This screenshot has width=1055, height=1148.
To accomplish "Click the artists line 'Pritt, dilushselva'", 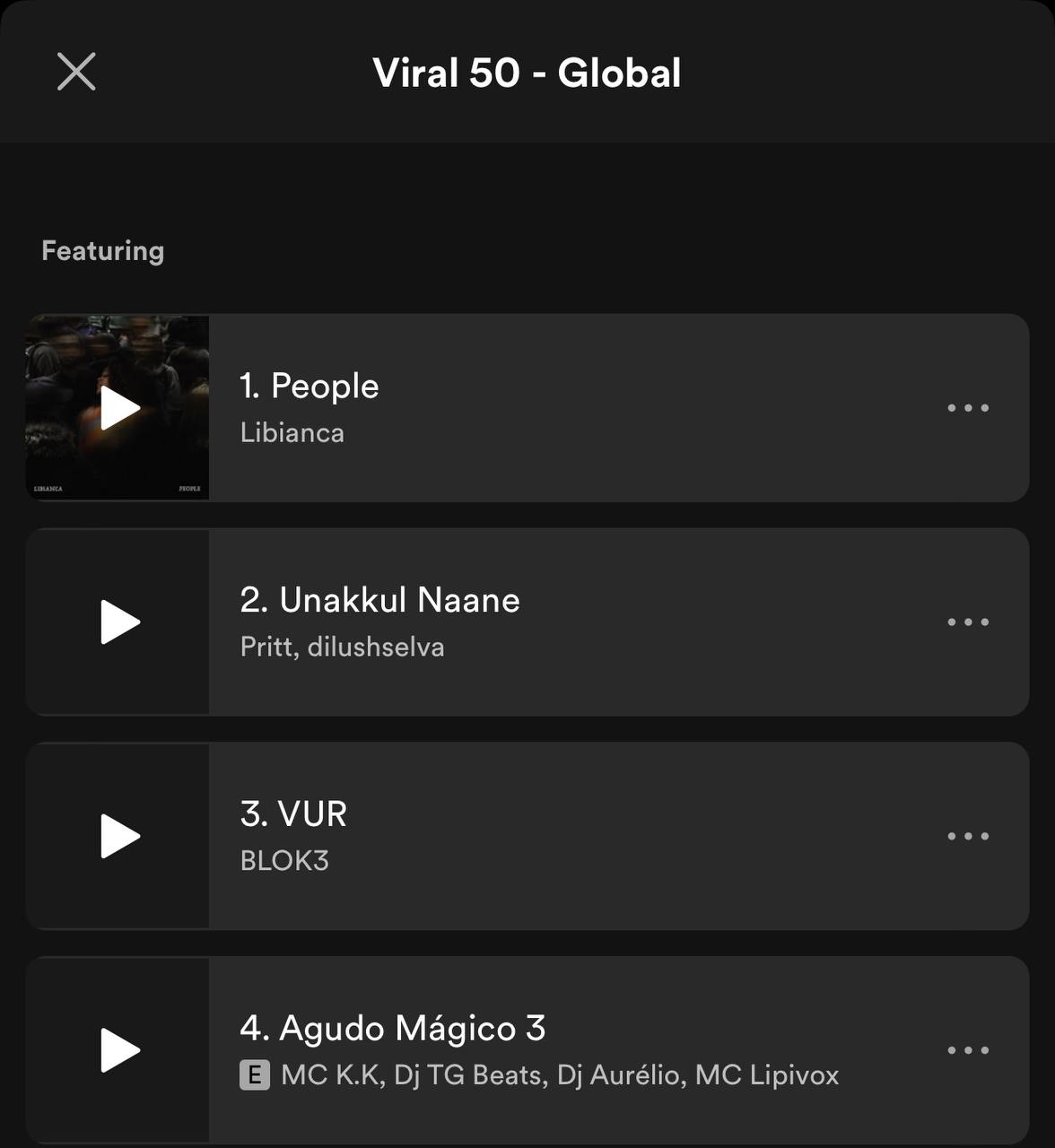I will pyautogui.click(x=343, y=647).
